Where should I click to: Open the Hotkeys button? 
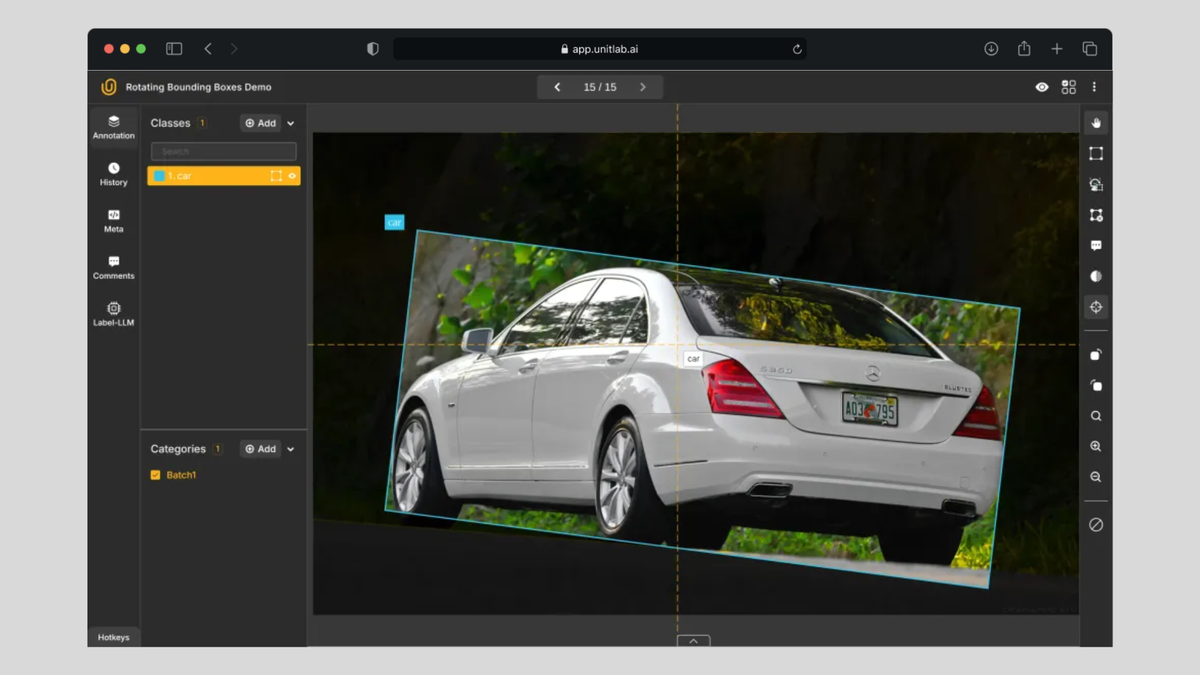(x=113, y=637)
